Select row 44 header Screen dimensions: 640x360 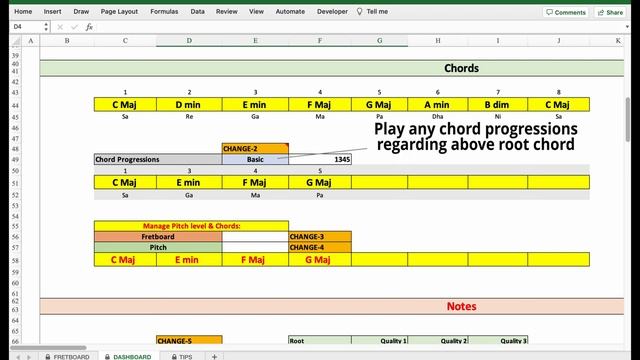click(x=16, y=105)
